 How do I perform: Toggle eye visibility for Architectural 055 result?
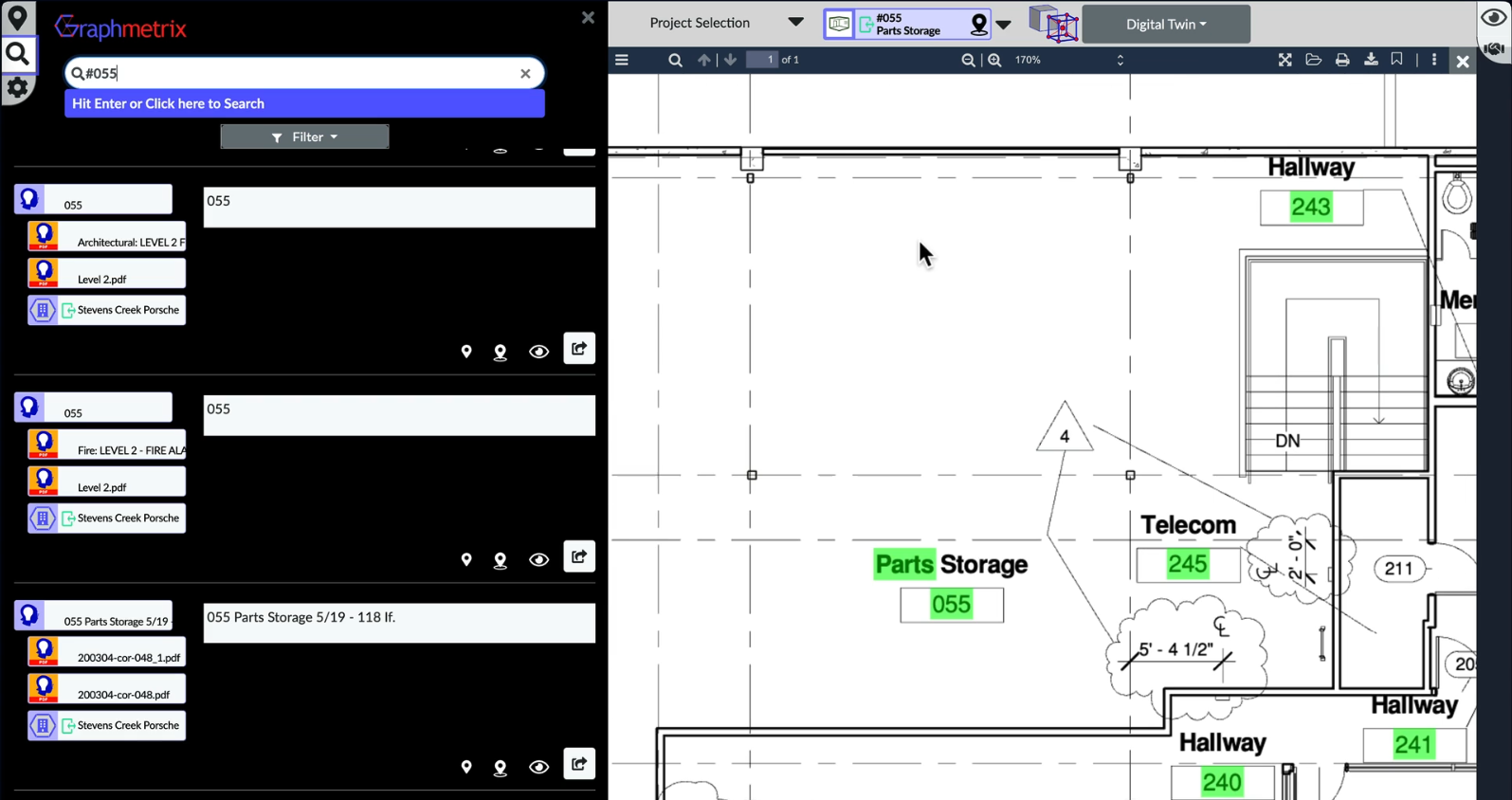pyautogui.click(x=538, y=352)
